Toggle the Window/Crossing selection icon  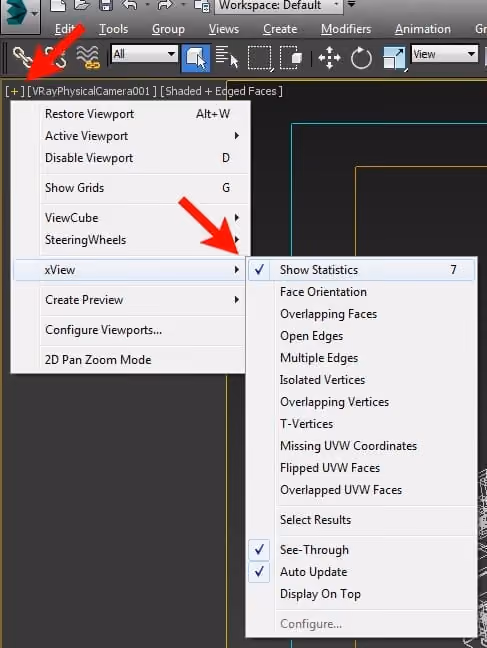291,57
